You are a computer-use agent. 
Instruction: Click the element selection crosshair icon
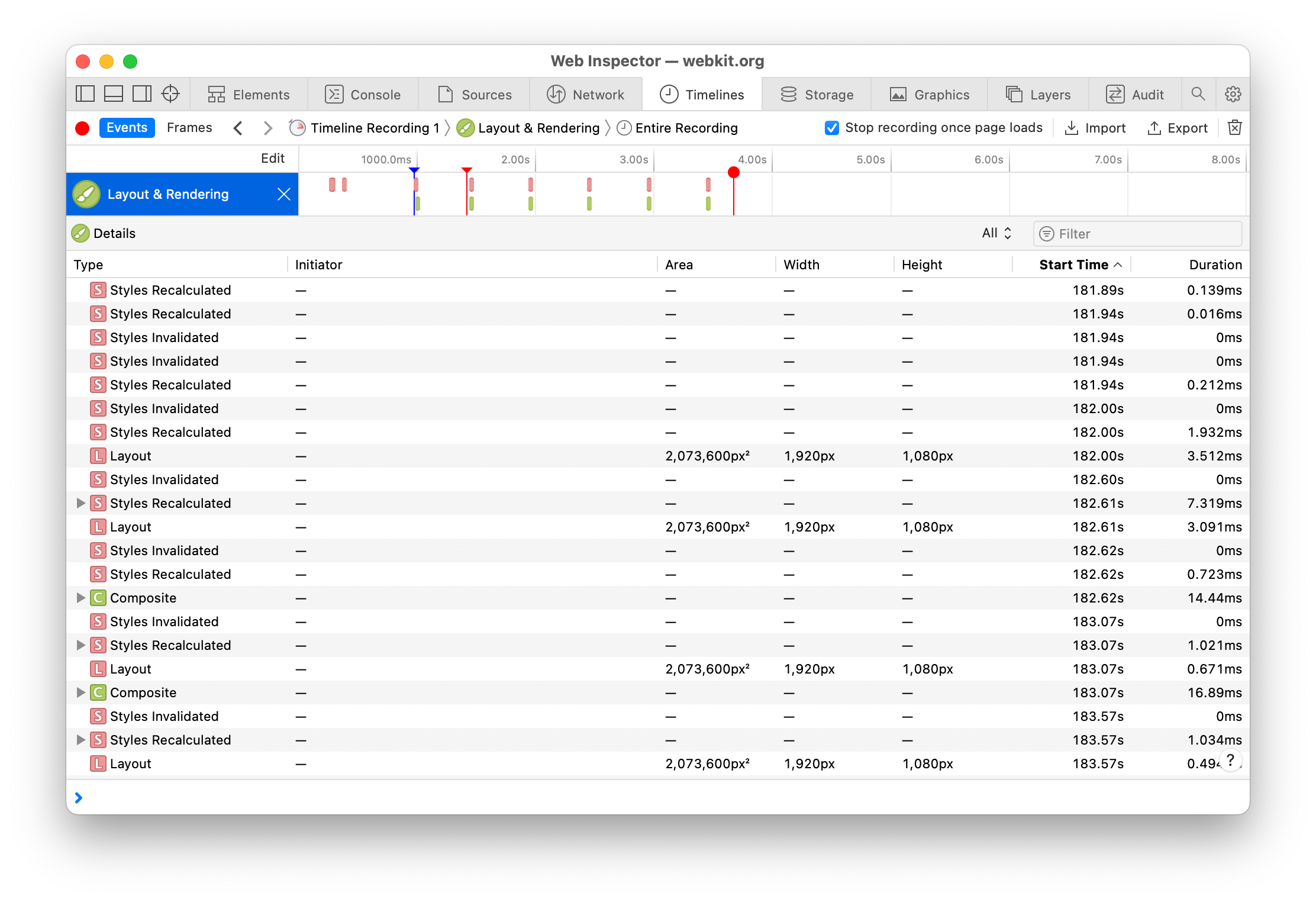coord(170,94)
